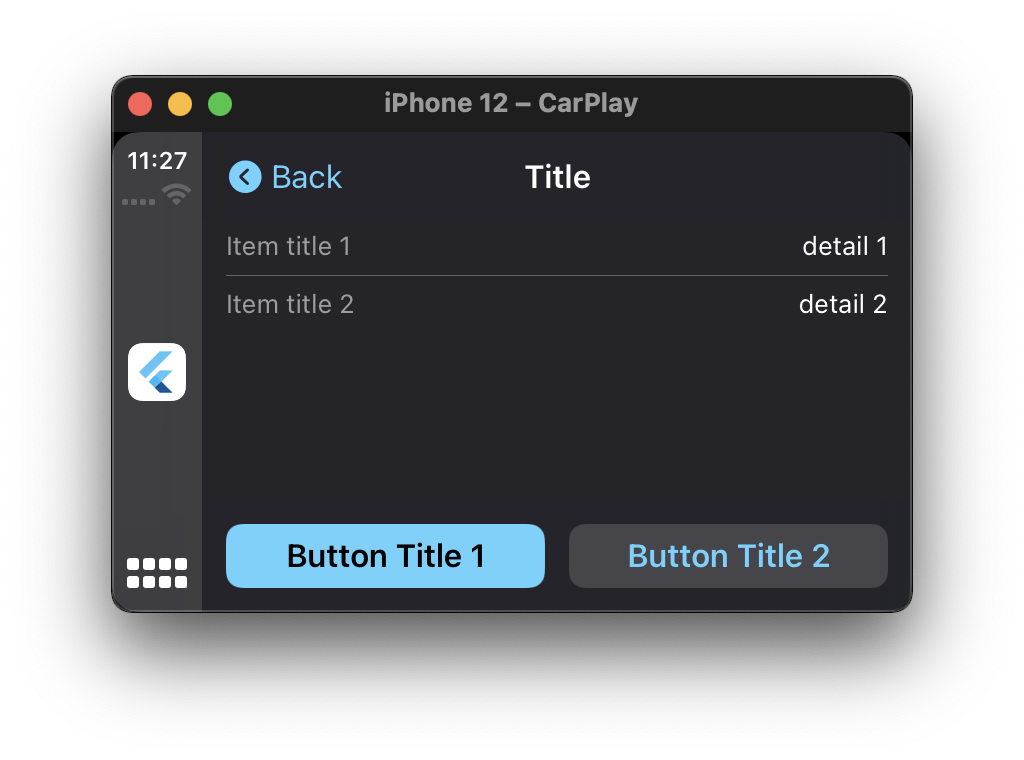This screenshot has height=760, width=1024.
Task: Tap detail 1 on the first row
Action: (x=845, y=246)
